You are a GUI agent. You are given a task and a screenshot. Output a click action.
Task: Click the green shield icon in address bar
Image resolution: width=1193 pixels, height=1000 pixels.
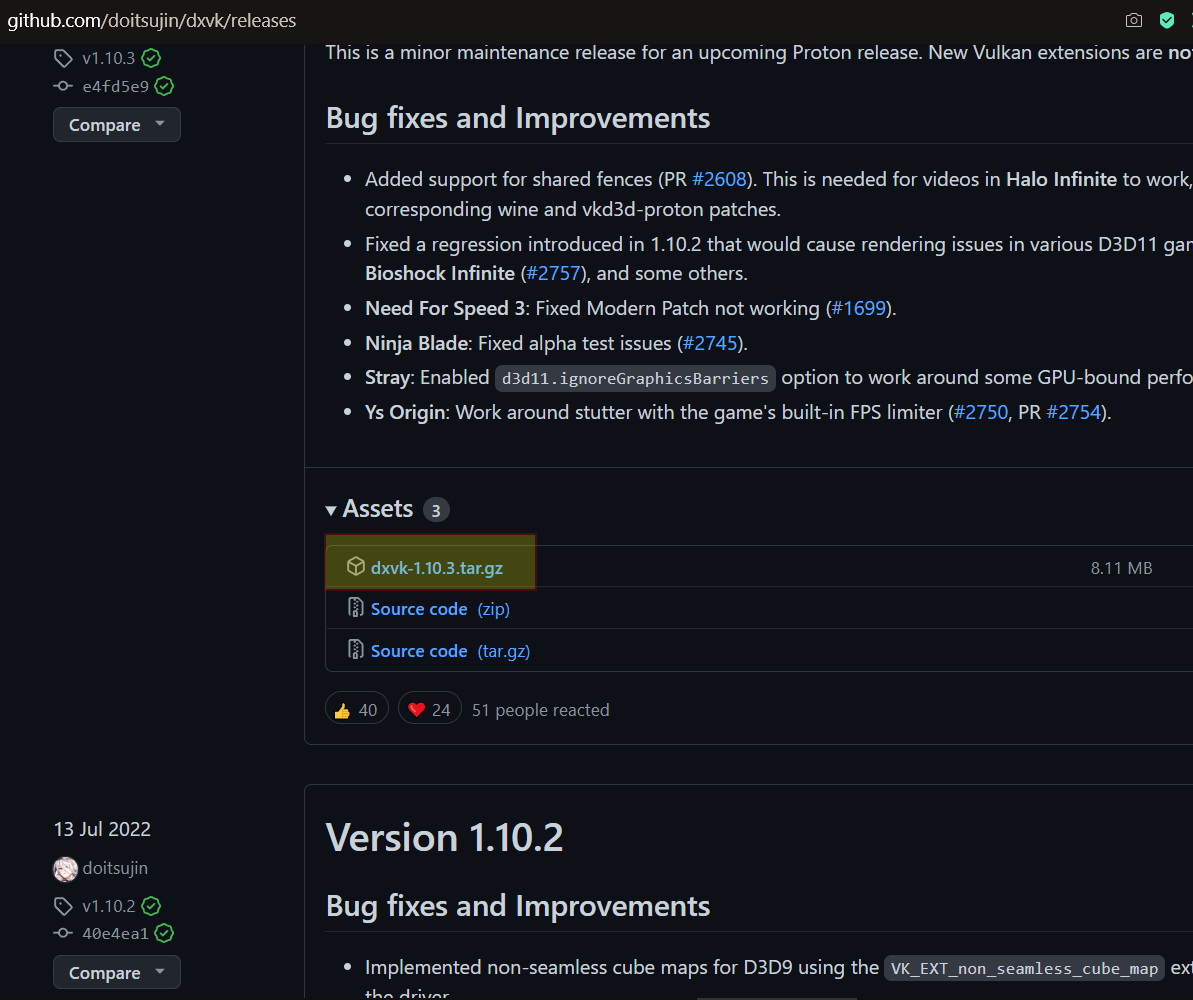tap(1167, 20)
